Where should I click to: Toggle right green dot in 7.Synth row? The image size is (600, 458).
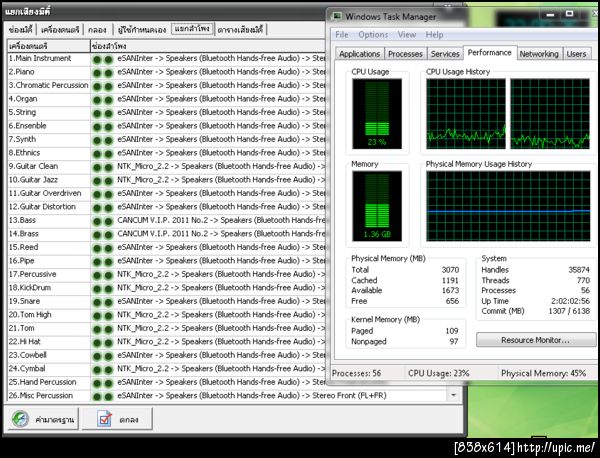[x=109, y=140]
